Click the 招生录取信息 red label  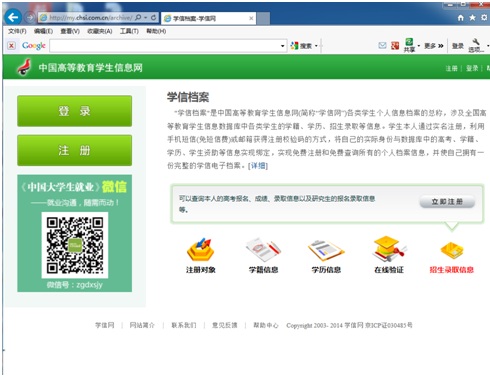tap(452, 270)
